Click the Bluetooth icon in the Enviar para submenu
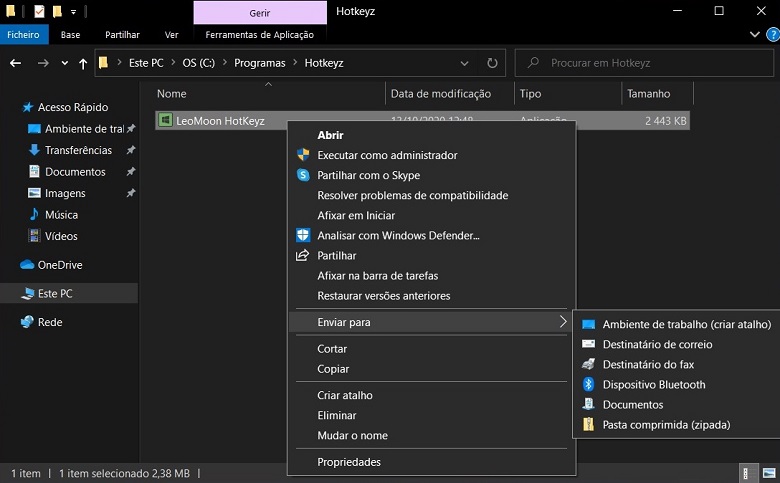This screenshot has width=780, height=483. click(x=588, y=384)
